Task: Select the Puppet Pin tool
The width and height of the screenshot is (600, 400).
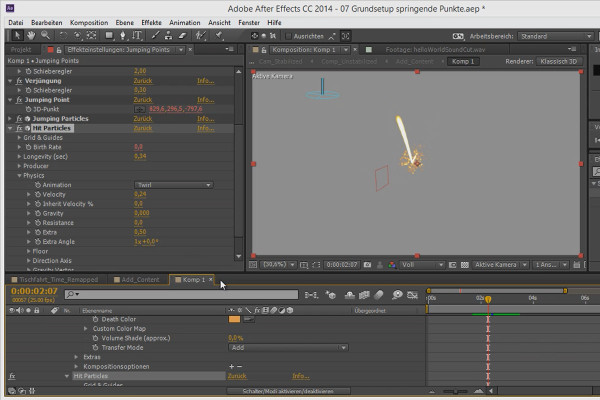Action: 218,36
